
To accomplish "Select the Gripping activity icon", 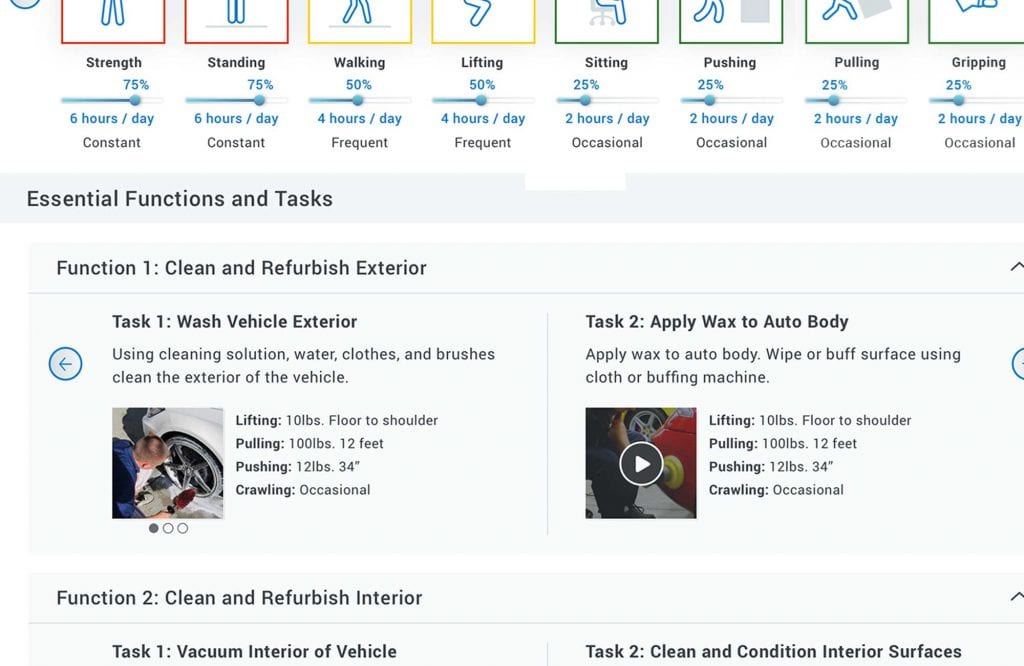I will (976, 21).
